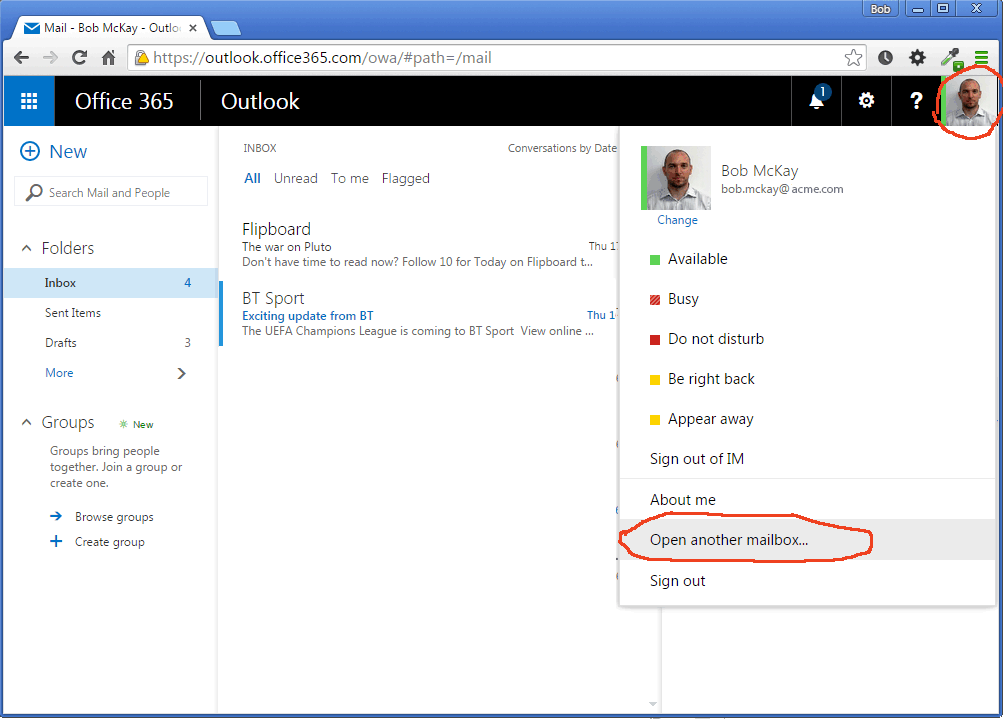Click the browser address bar URL
This screenshot has width=1003, height=719.
pos(322,58)
